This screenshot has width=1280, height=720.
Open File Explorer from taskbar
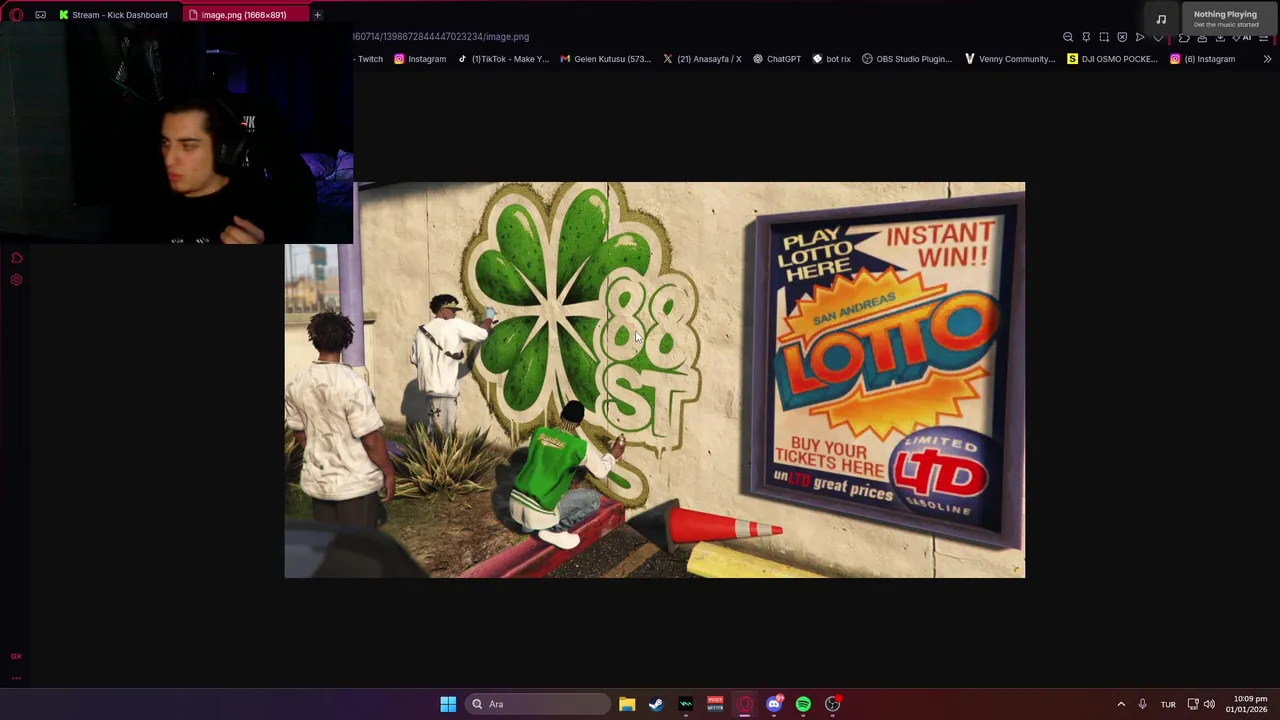[x=627, y=704]
